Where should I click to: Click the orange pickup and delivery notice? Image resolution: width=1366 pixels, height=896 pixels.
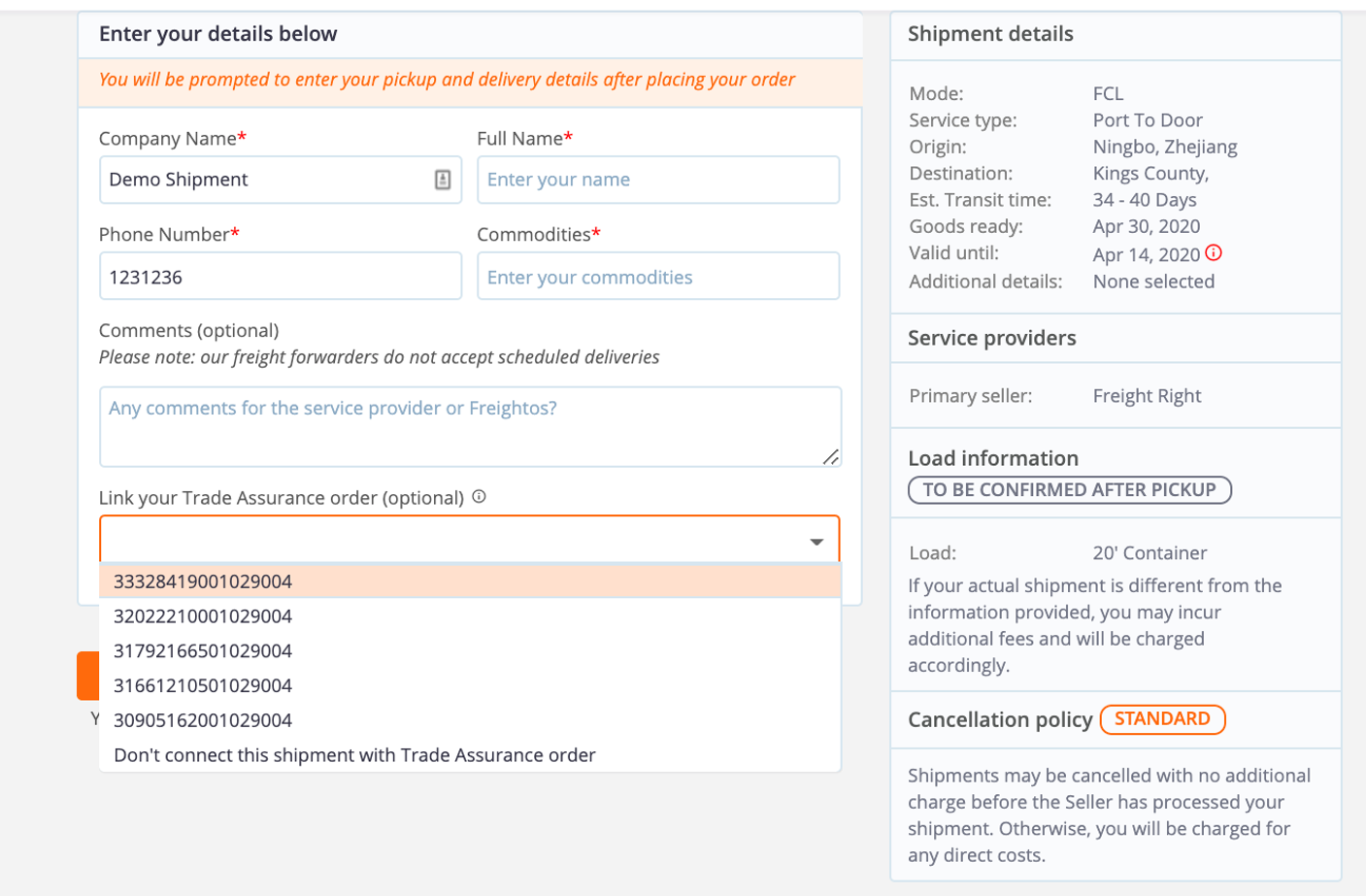tap(447, 80)
